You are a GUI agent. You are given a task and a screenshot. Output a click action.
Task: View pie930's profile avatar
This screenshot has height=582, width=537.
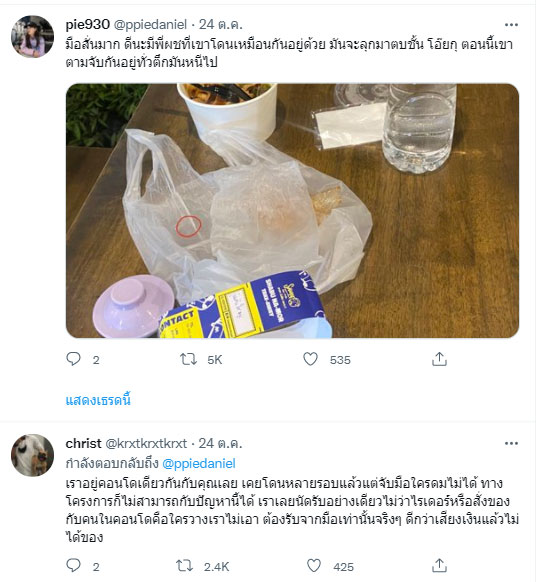32,36
